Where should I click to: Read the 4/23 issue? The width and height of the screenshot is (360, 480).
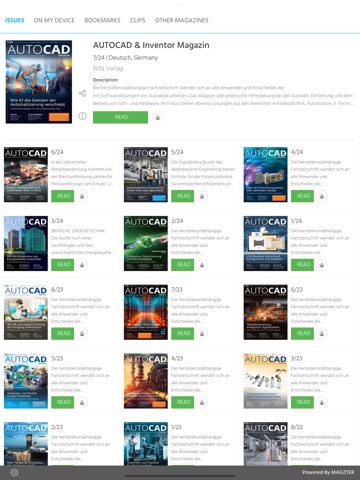(x=182, y=402)
